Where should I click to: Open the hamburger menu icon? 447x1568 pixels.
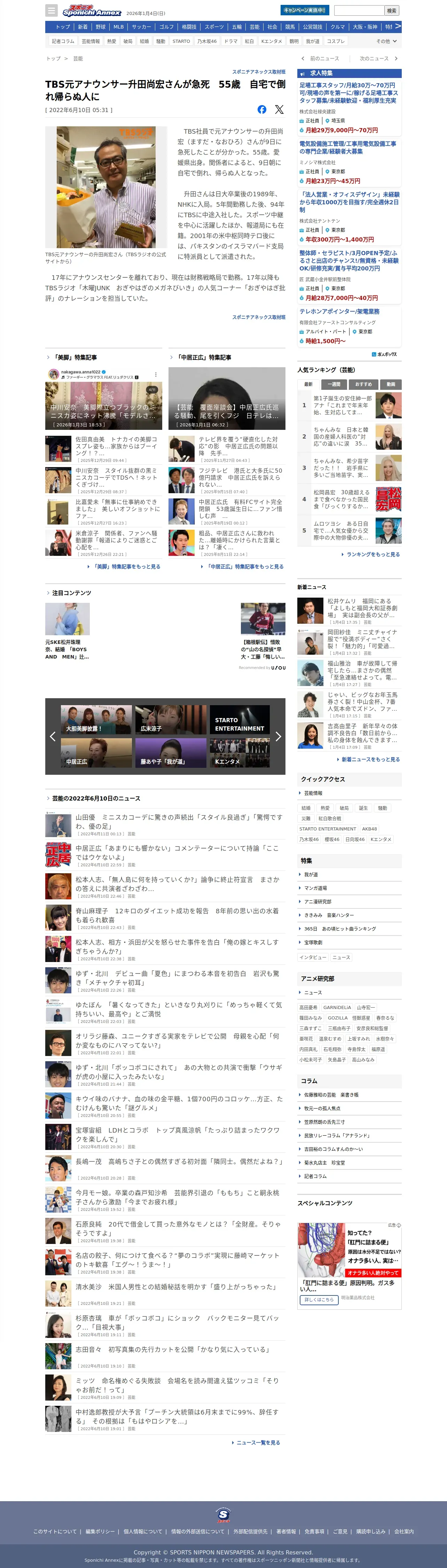coord(52,10)
